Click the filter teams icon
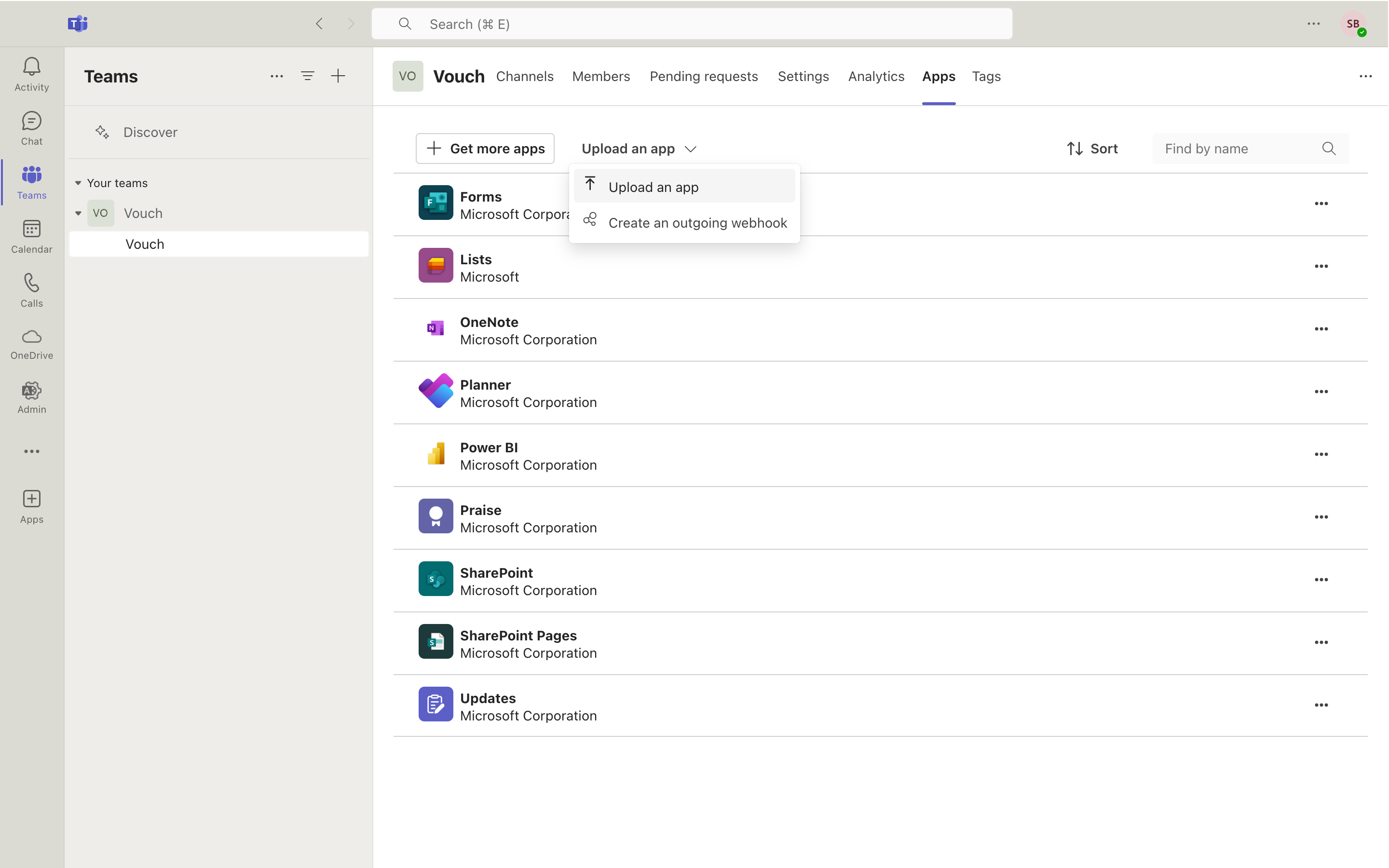 point(308,76)
